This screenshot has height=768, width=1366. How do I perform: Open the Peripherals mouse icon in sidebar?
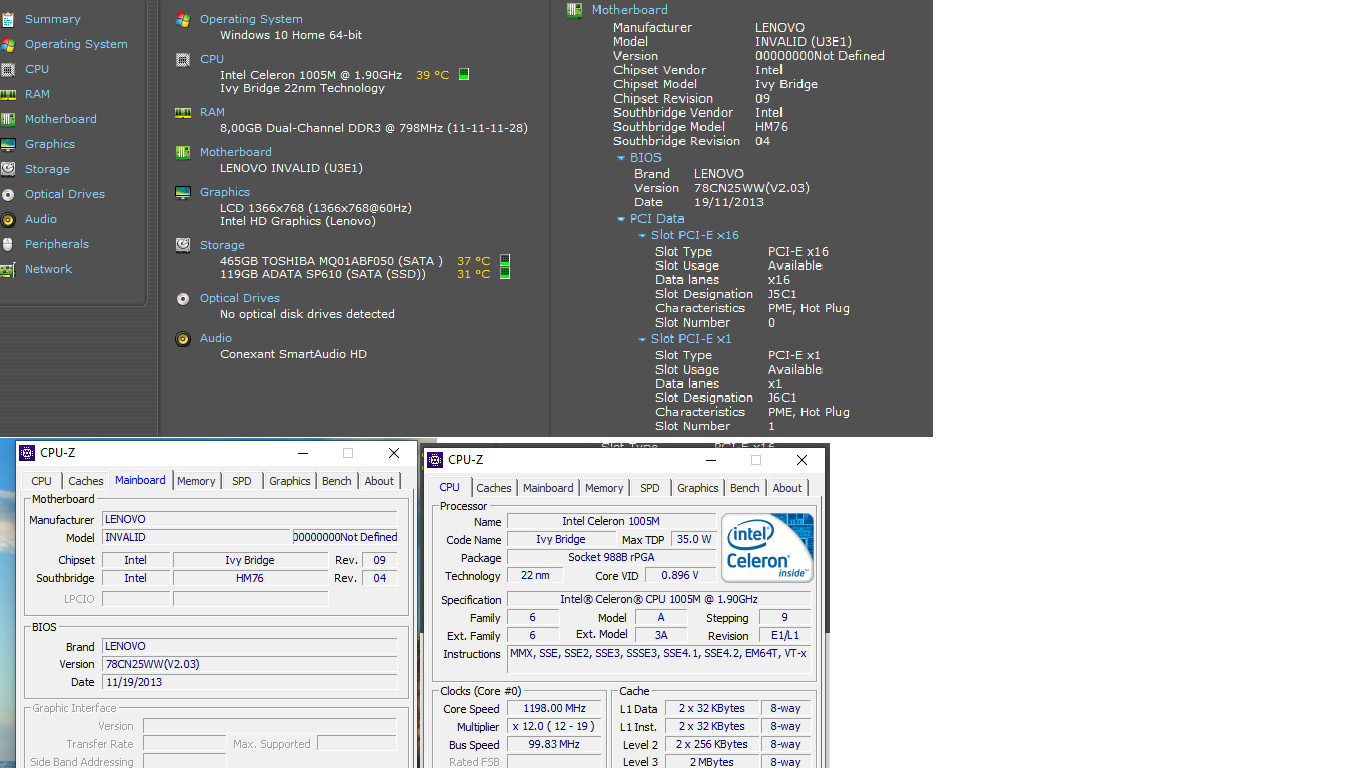pos(8,244)
